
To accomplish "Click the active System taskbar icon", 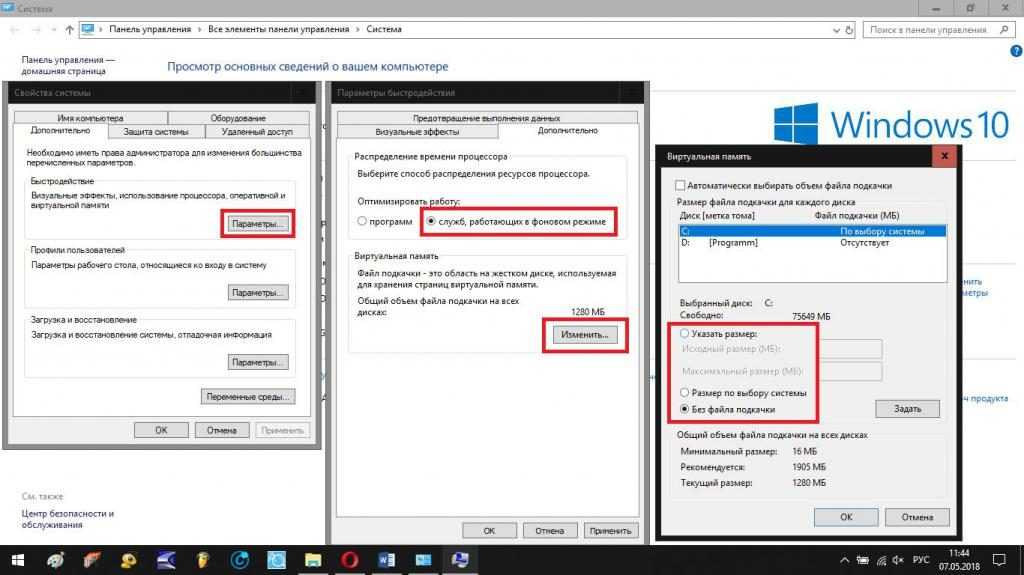I will point(460,560).
